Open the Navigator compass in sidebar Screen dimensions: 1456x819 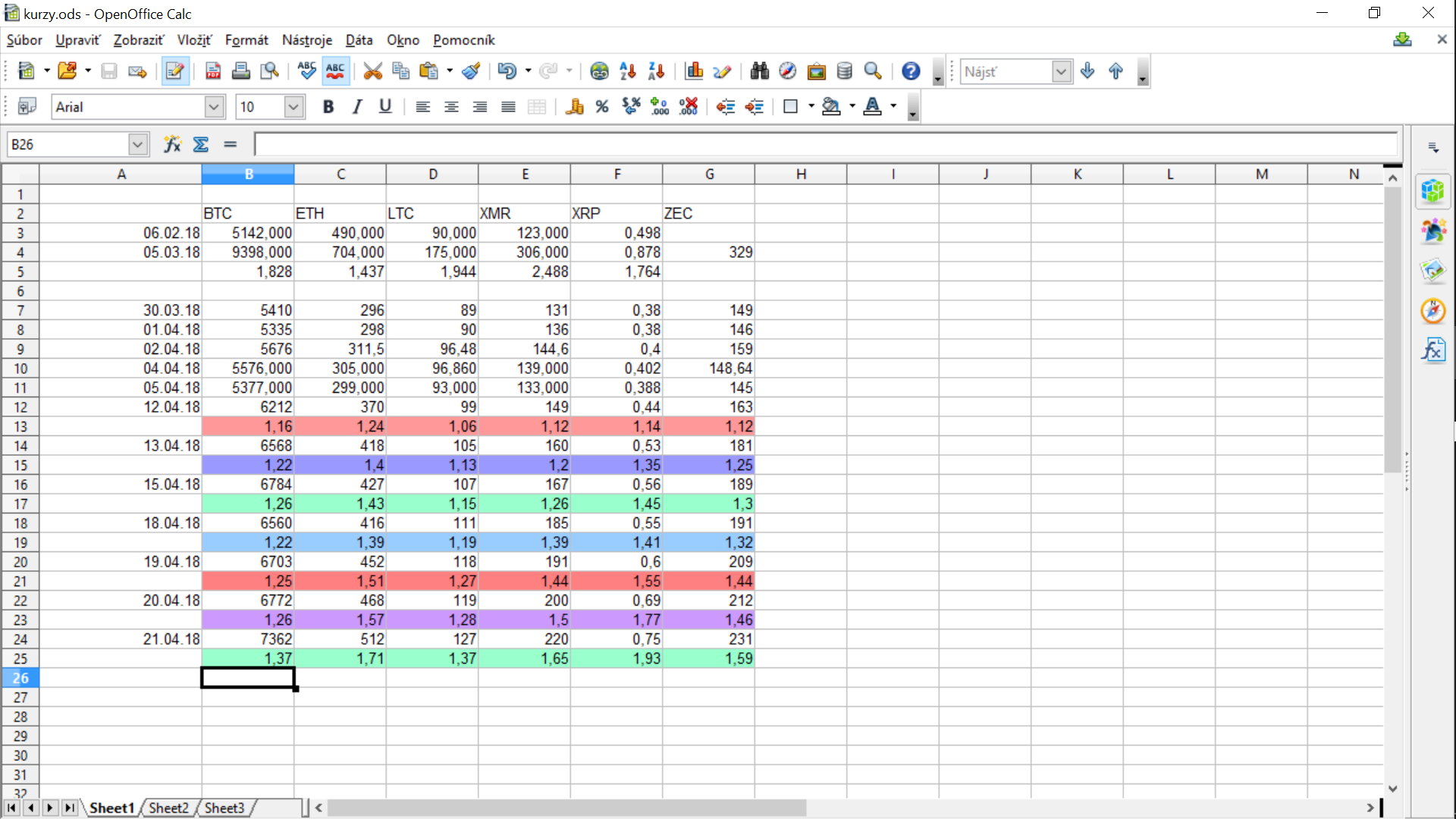tap(1432, 311)
